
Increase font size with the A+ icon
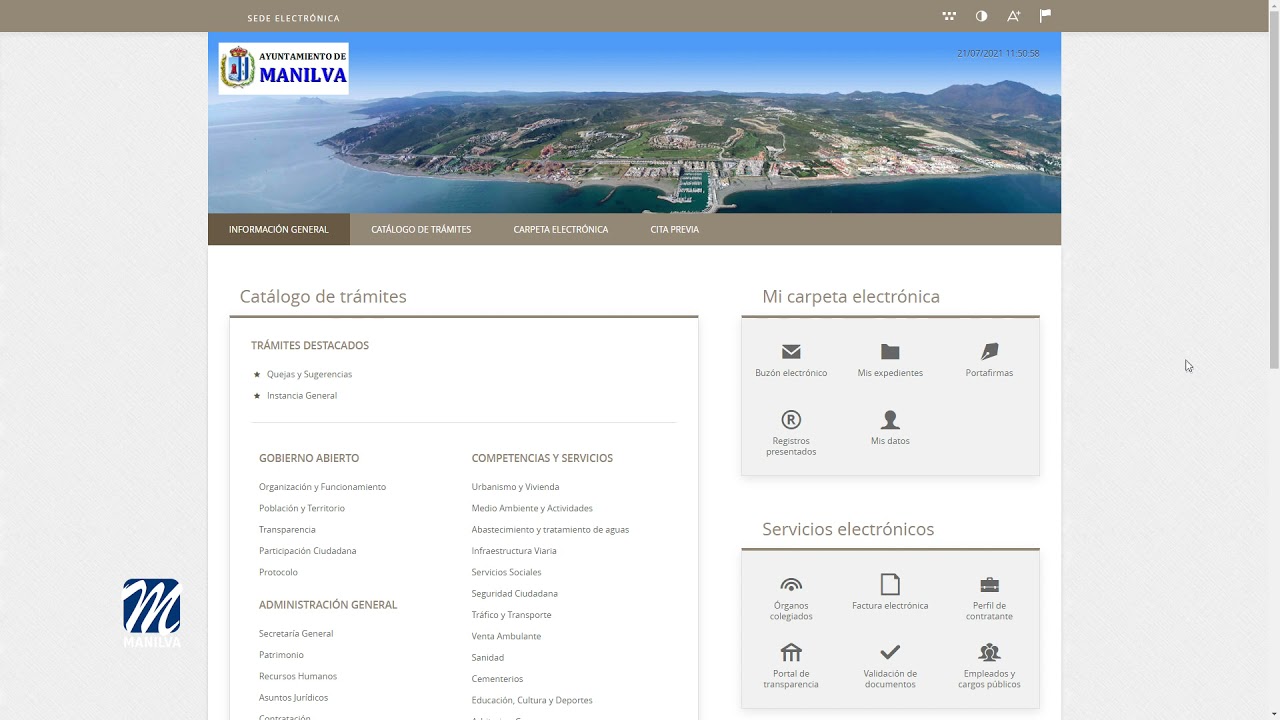tap(1013, 16)
